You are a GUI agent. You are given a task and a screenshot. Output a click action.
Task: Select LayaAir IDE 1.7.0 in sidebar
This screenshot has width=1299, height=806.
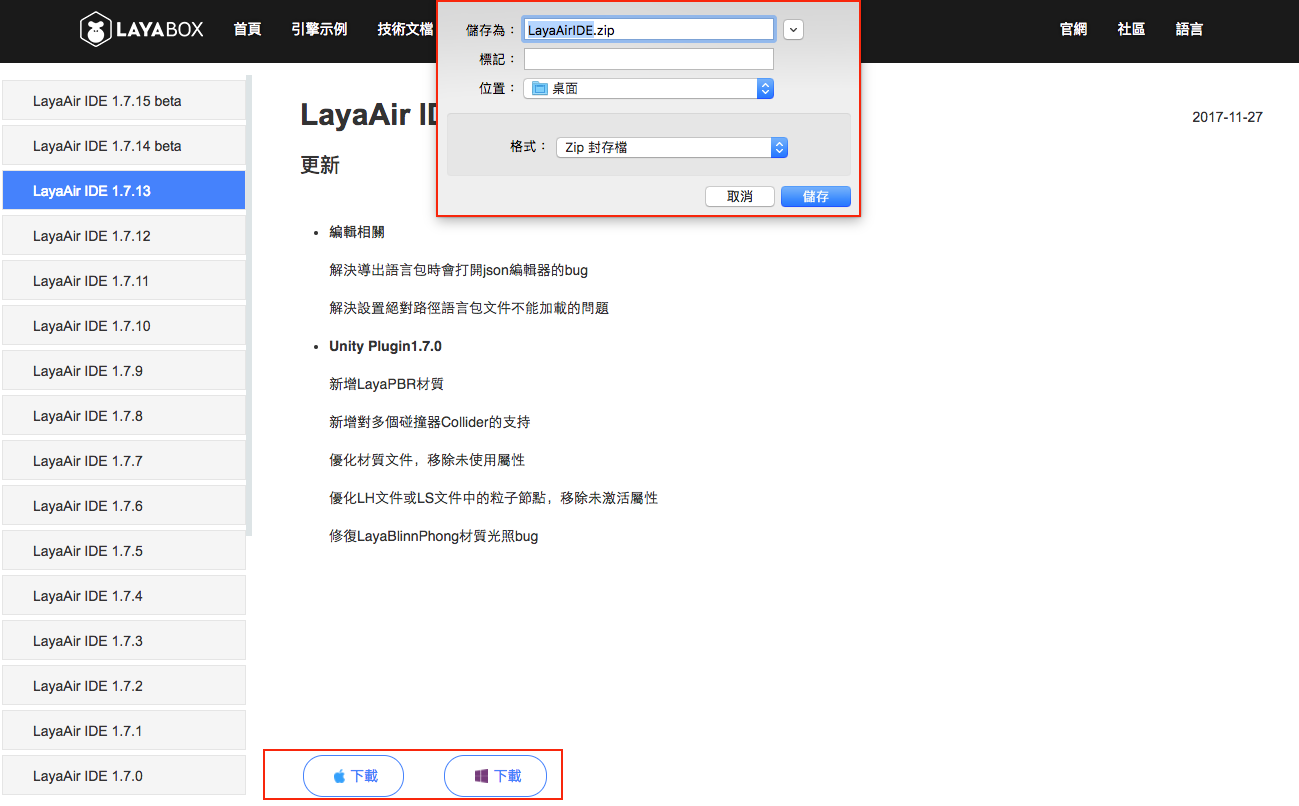tap(124, 776)
